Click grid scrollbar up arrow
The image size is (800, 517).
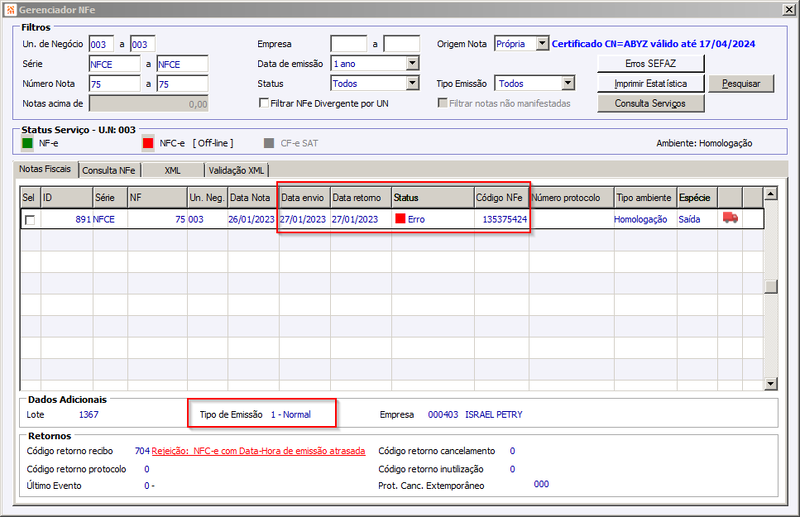tap(770, 194)
